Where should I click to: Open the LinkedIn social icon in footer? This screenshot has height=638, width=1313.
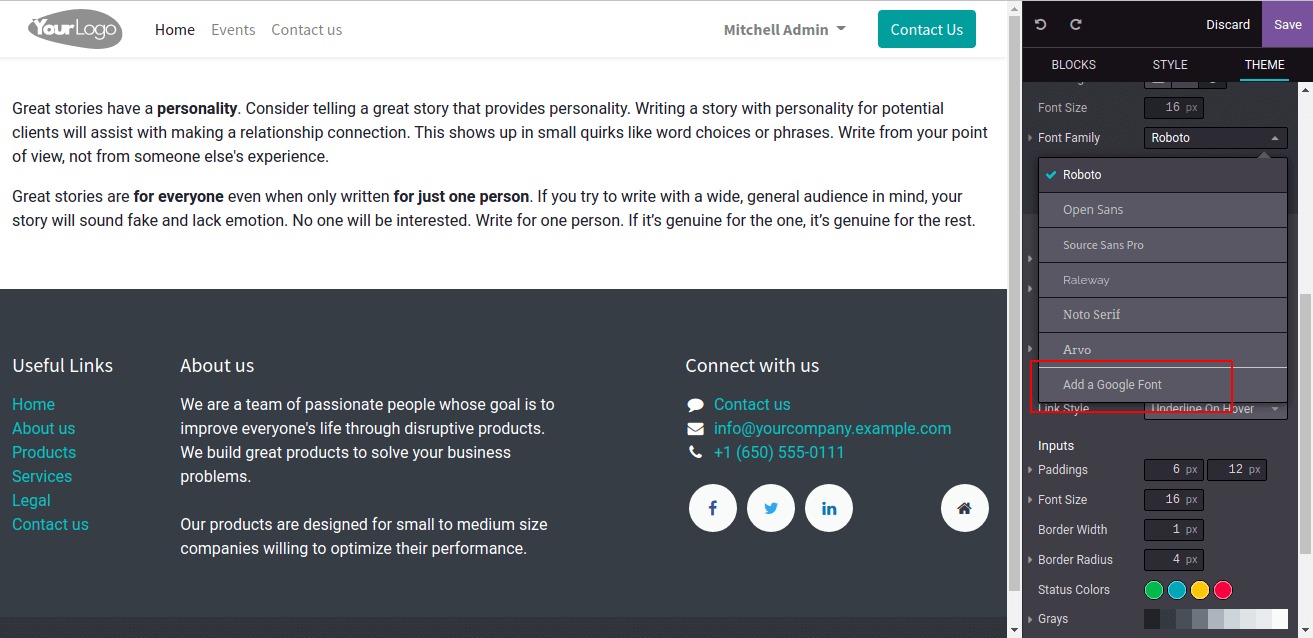click(829, 508)
